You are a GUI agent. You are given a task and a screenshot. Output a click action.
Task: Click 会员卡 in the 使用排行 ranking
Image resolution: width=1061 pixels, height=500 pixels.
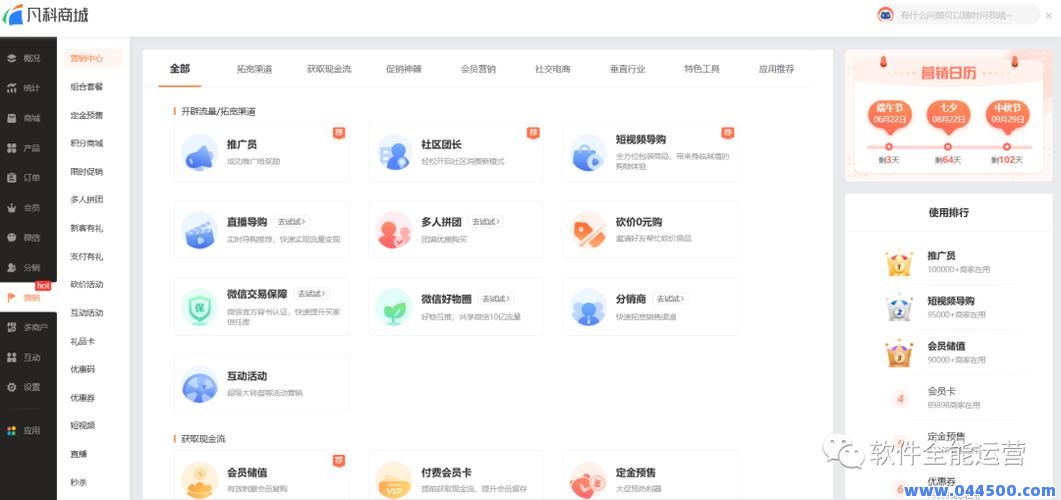click(x=941, y=391)
